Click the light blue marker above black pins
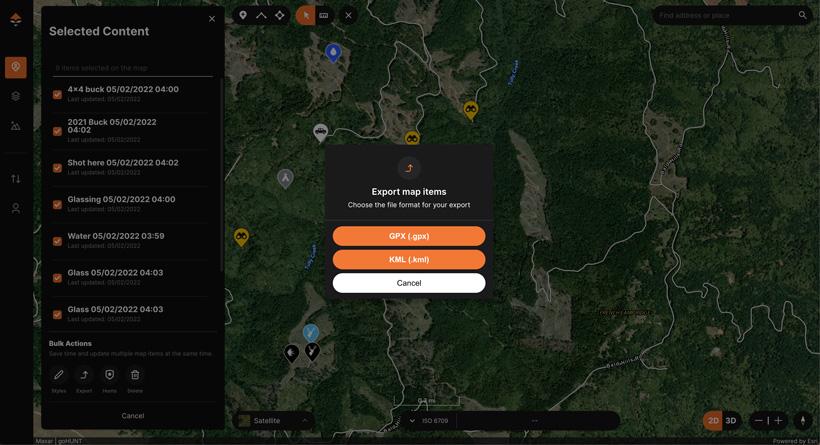820x445 pixels. coord(311,333)
